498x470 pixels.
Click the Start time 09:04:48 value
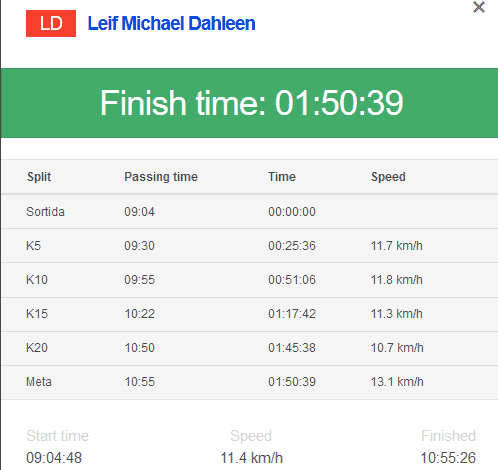coord(54,458)
